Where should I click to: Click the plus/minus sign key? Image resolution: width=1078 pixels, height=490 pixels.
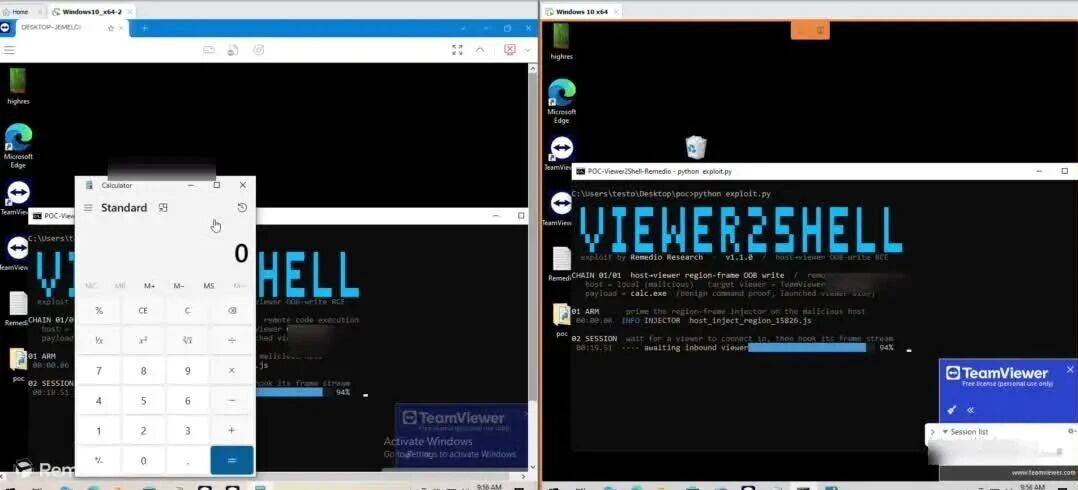tap(99, 460)
